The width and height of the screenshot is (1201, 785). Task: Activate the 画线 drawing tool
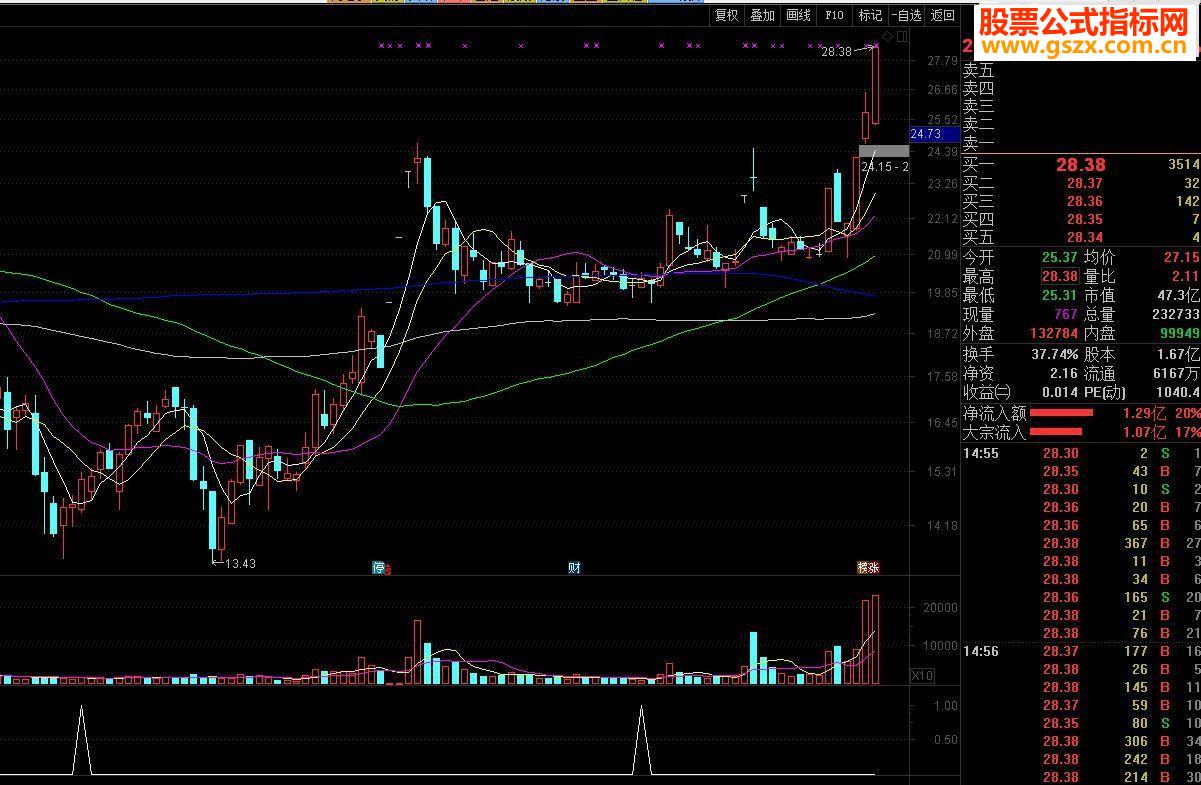798,15
